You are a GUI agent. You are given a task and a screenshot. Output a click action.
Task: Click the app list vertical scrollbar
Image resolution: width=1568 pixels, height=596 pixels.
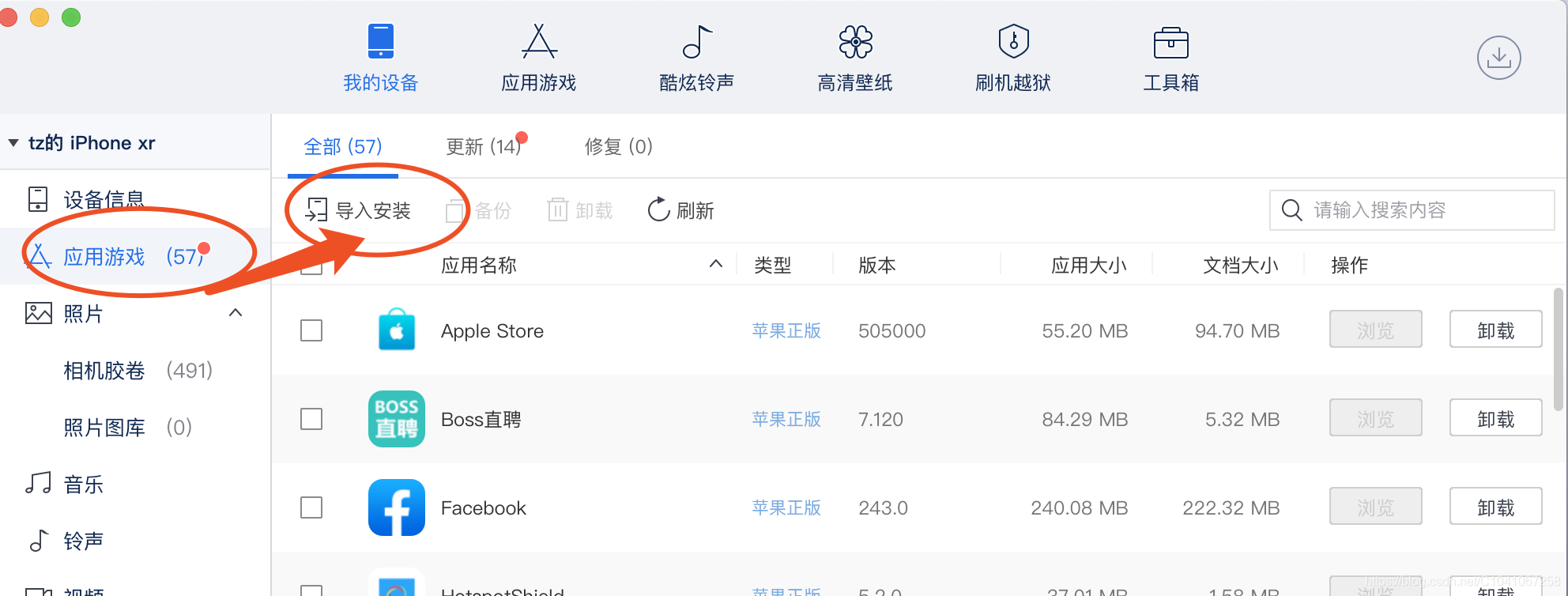[x=1559, y=349]
